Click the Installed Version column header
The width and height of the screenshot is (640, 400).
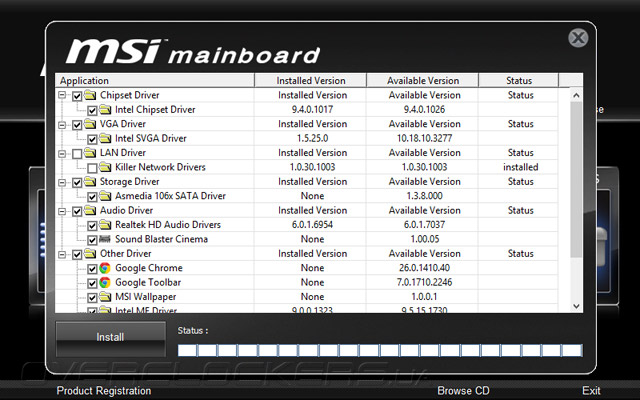[x=311, y=80]
